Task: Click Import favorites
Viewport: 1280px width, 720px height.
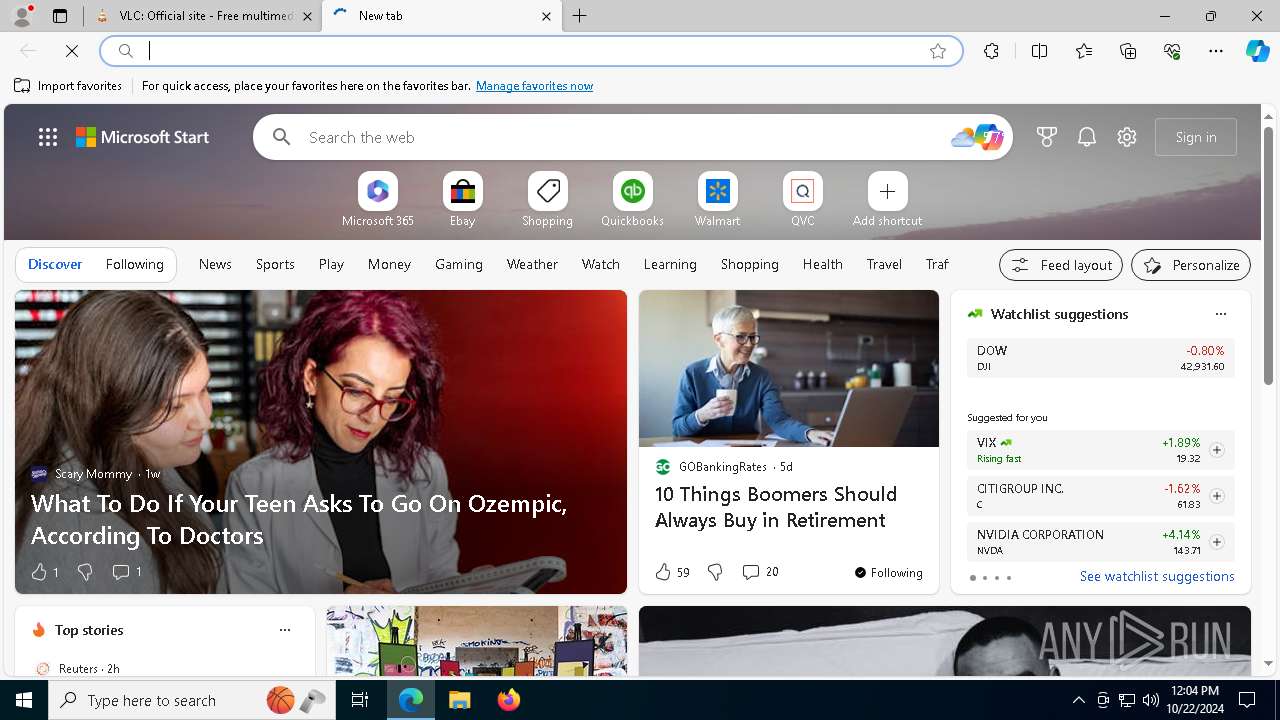Action: 68,86
